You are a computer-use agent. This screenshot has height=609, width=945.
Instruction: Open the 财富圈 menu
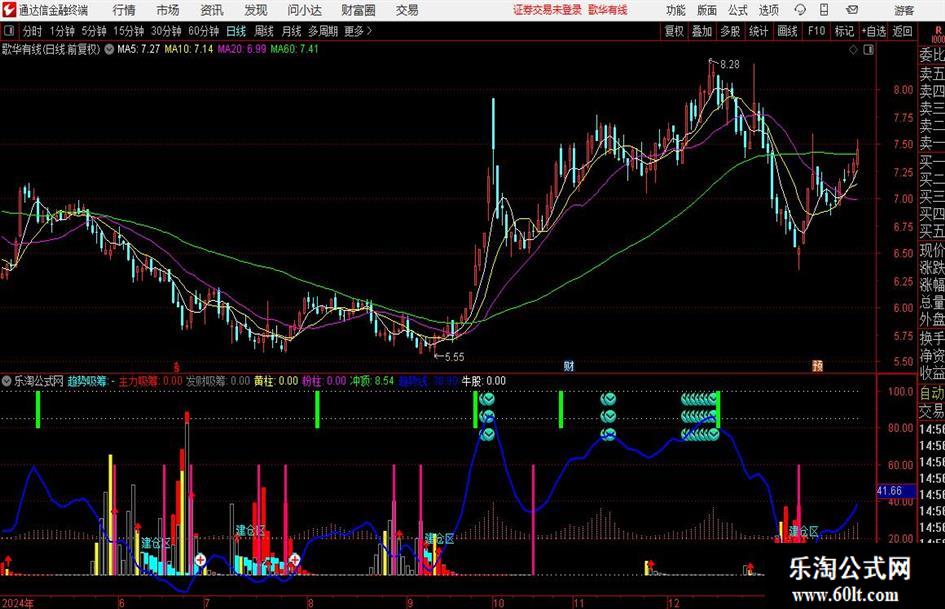(x=358, y=10)
